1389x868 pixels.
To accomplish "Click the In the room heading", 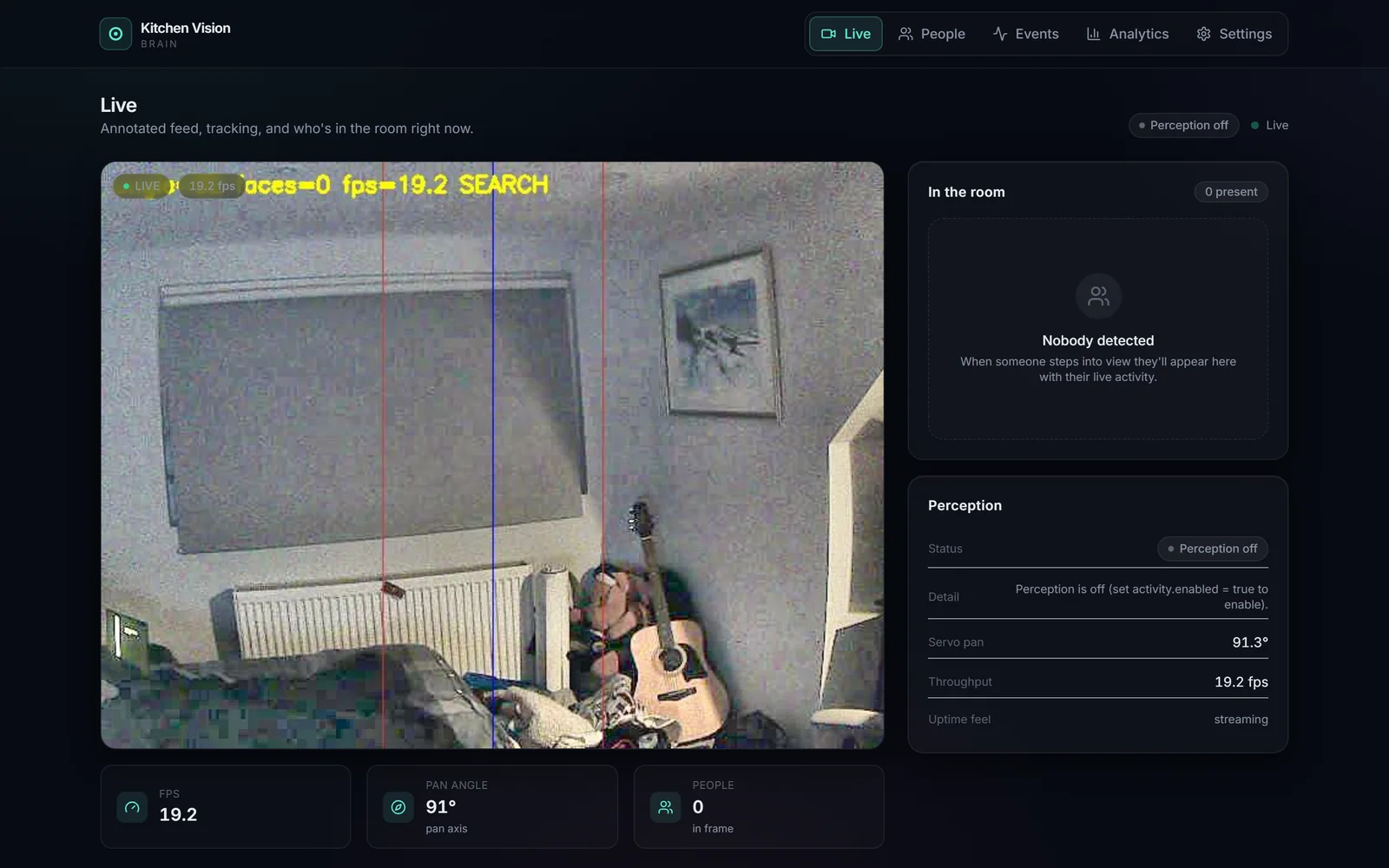I will click(x=966, y=192).
